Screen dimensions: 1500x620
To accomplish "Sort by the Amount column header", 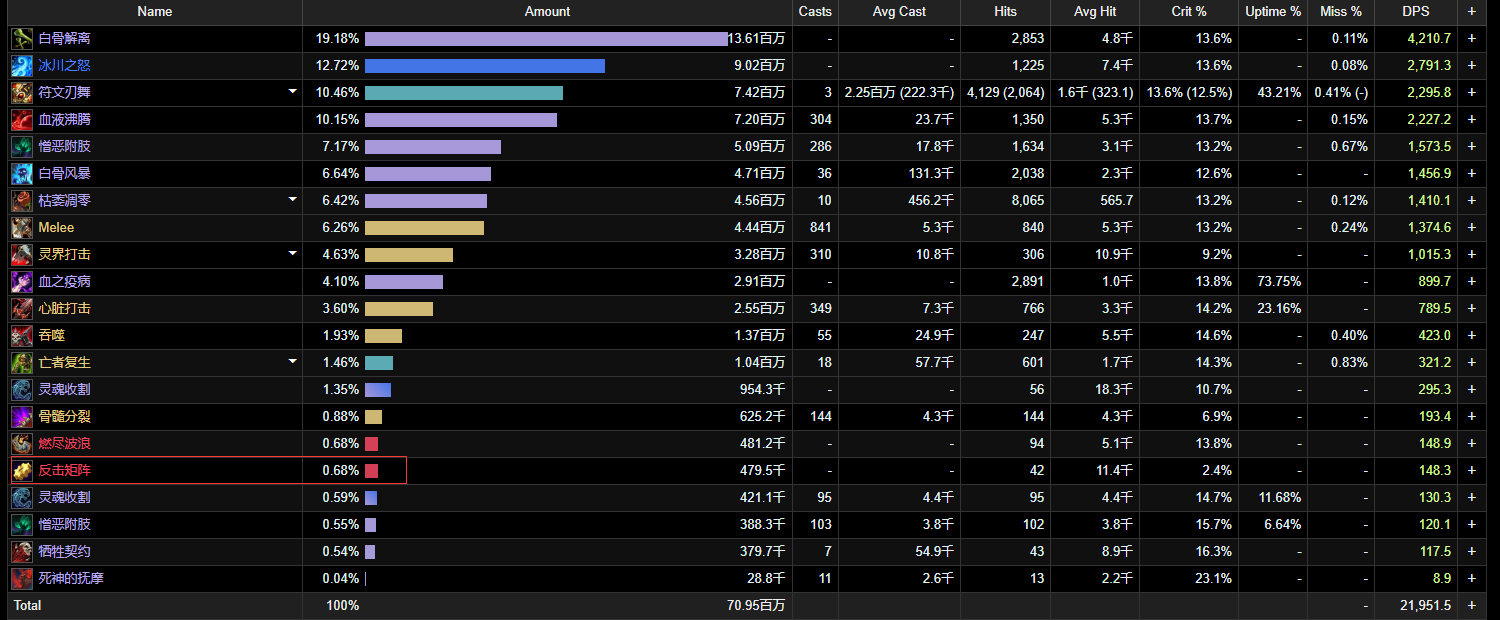I will coord(547,12).
